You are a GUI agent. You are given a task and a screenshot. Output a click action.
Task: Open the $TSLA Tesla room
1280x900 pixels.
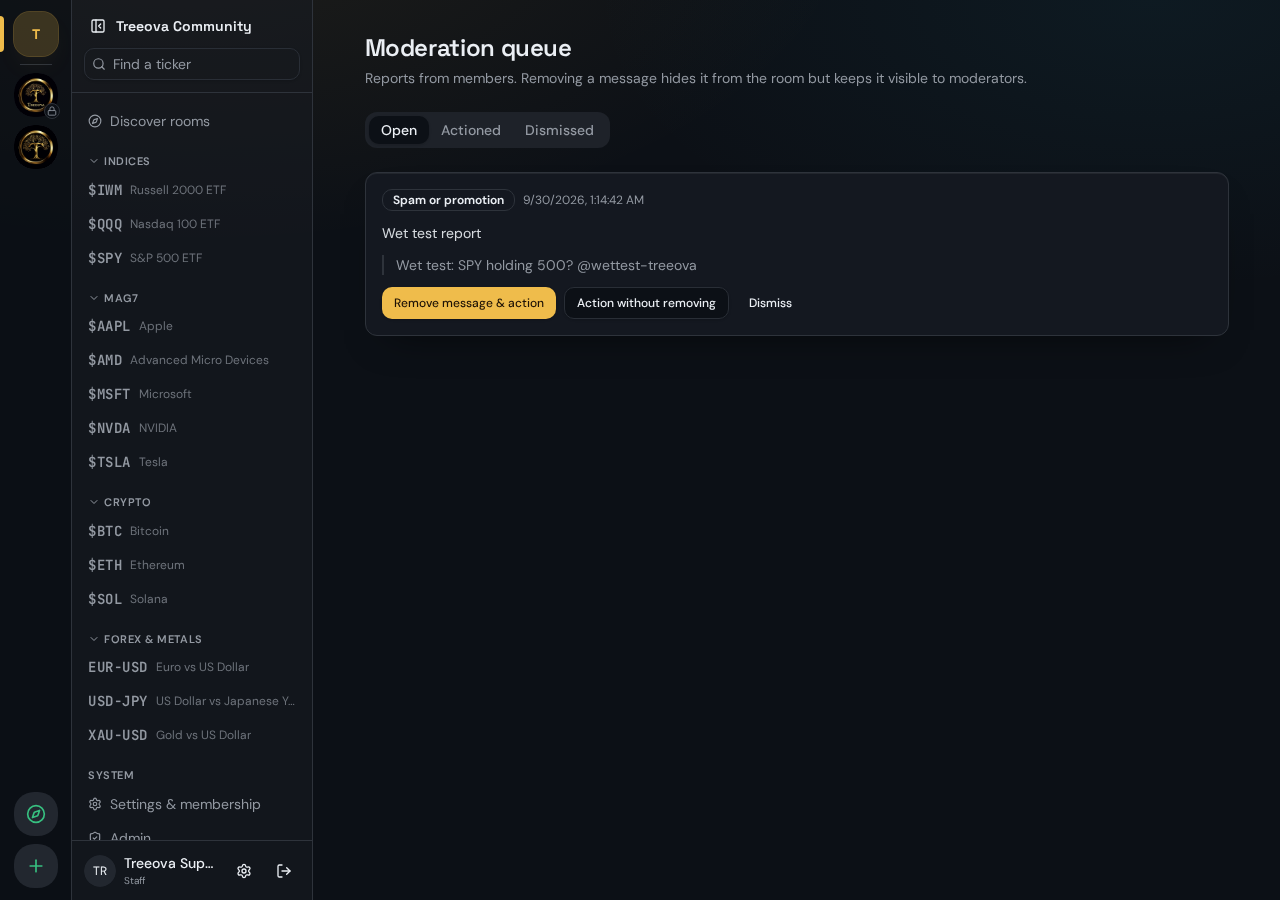(x=192, y=462)
